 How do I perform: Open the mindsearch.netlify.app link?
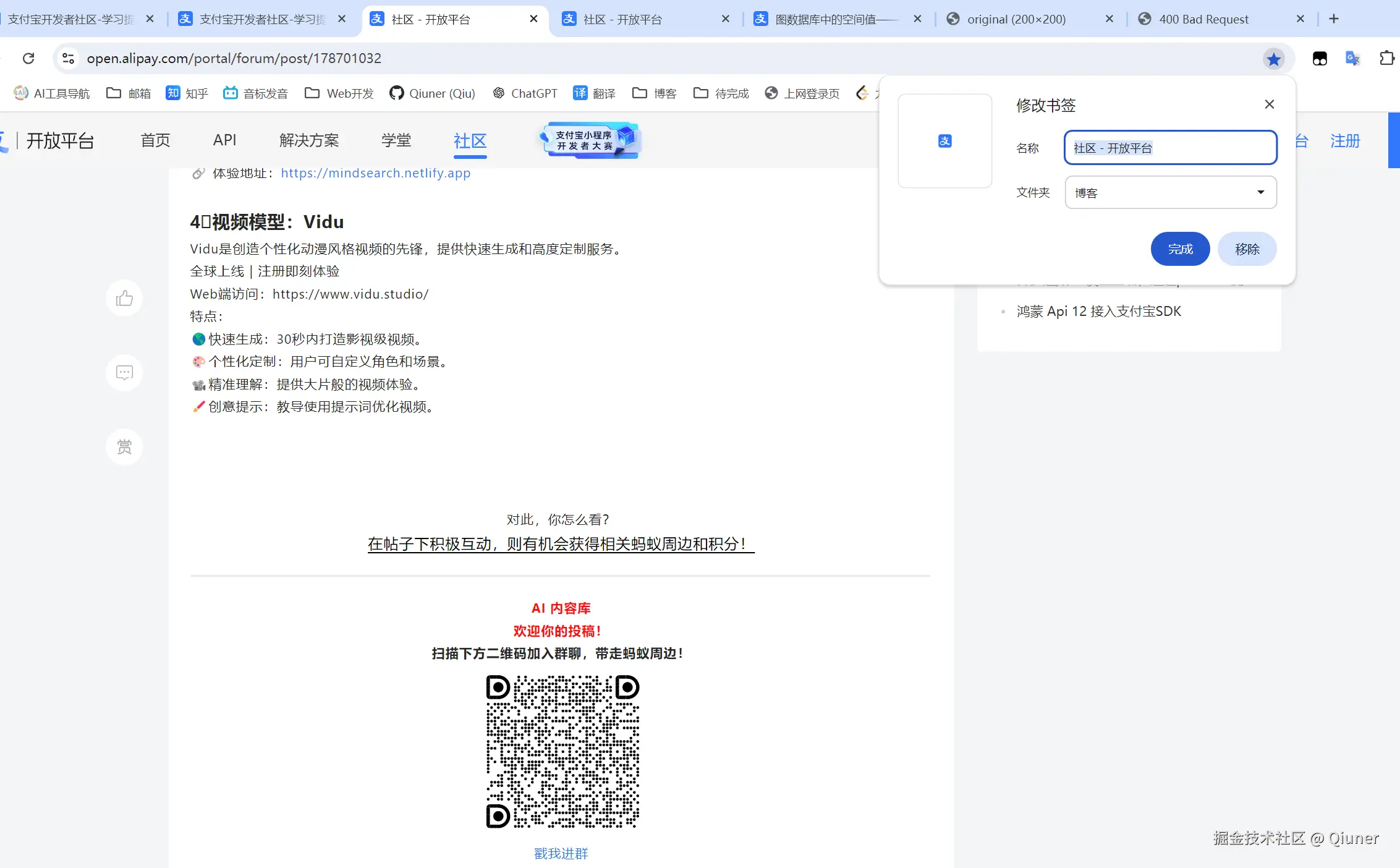click(x=375, y=173)
